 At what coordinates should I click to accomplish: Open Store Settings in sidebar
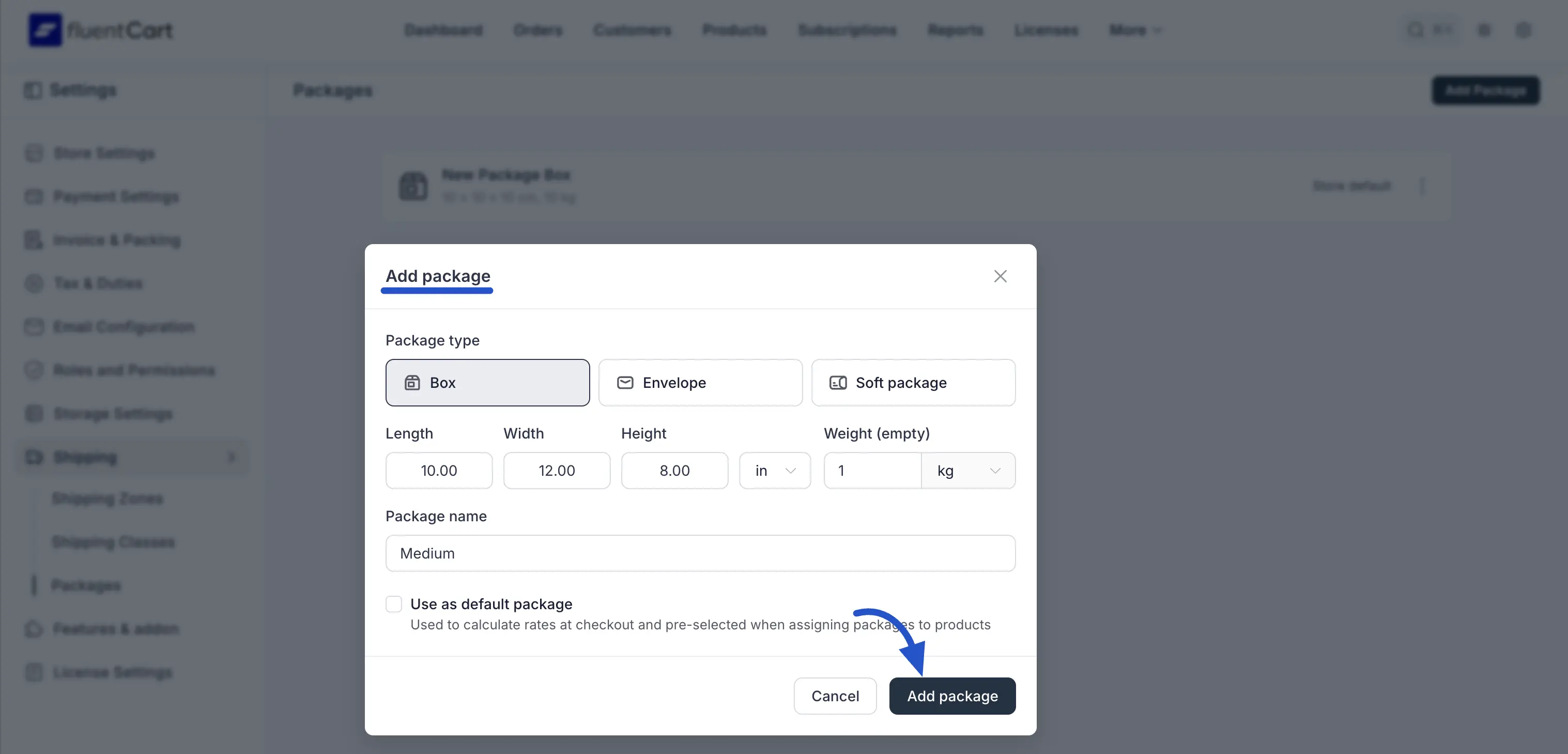103,153
